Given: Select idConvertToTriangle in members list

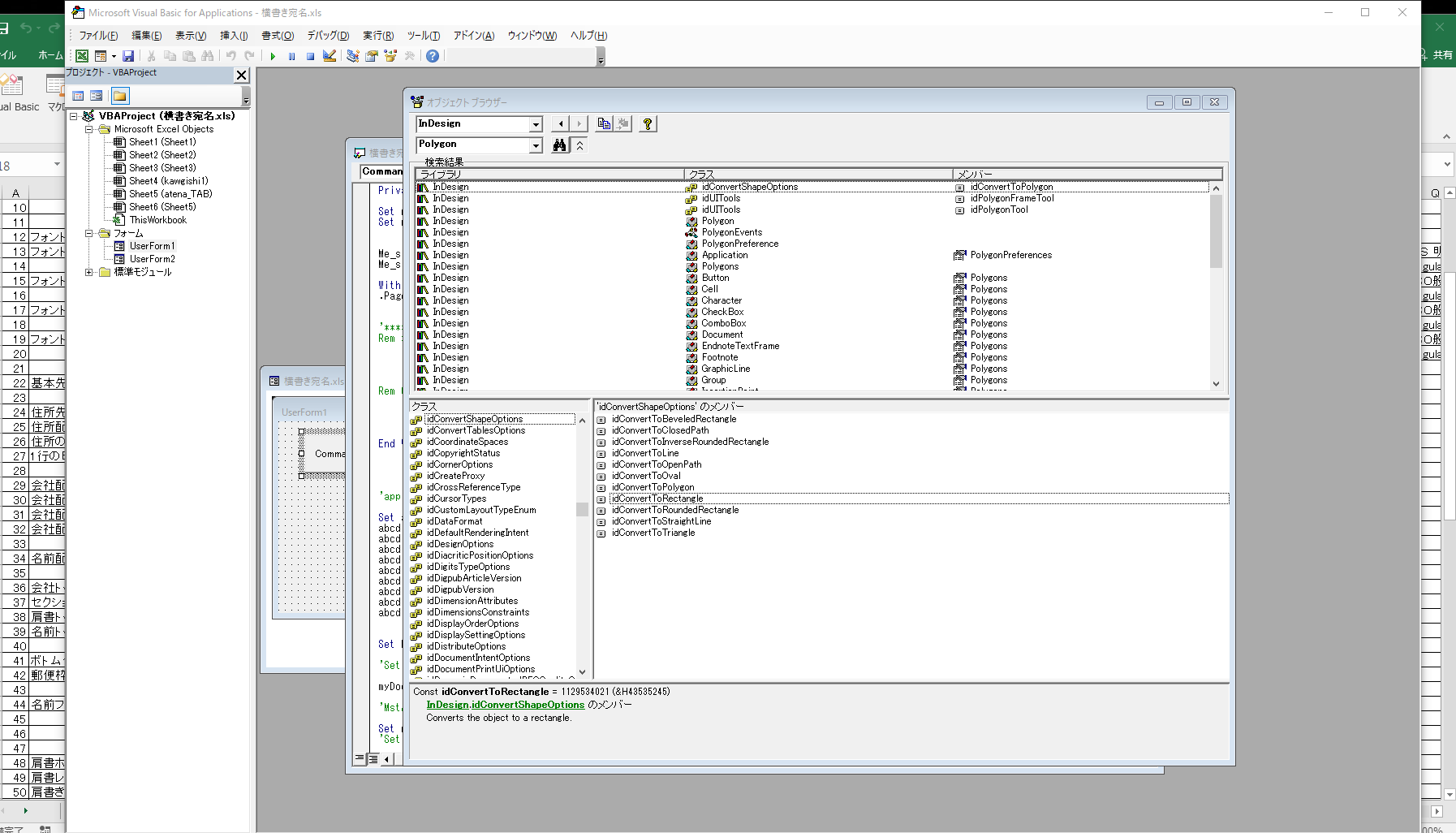Looking at the screenshot, I should click(653, 533).
